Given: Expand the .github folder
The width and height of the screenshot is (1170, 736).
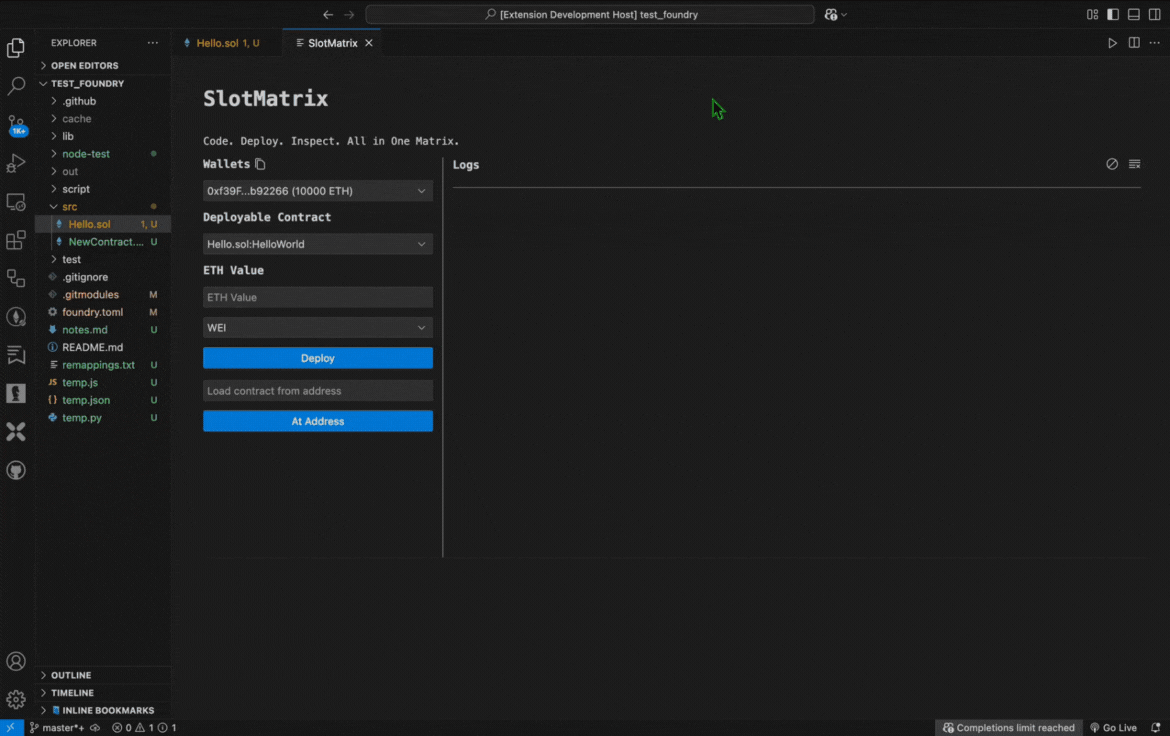Looking at the screenshot, I should coord(103,101).
